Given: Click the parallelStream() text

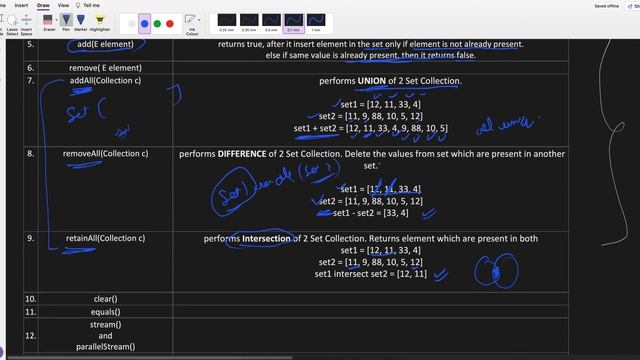Looking at the screenshot, I should 105,347.
